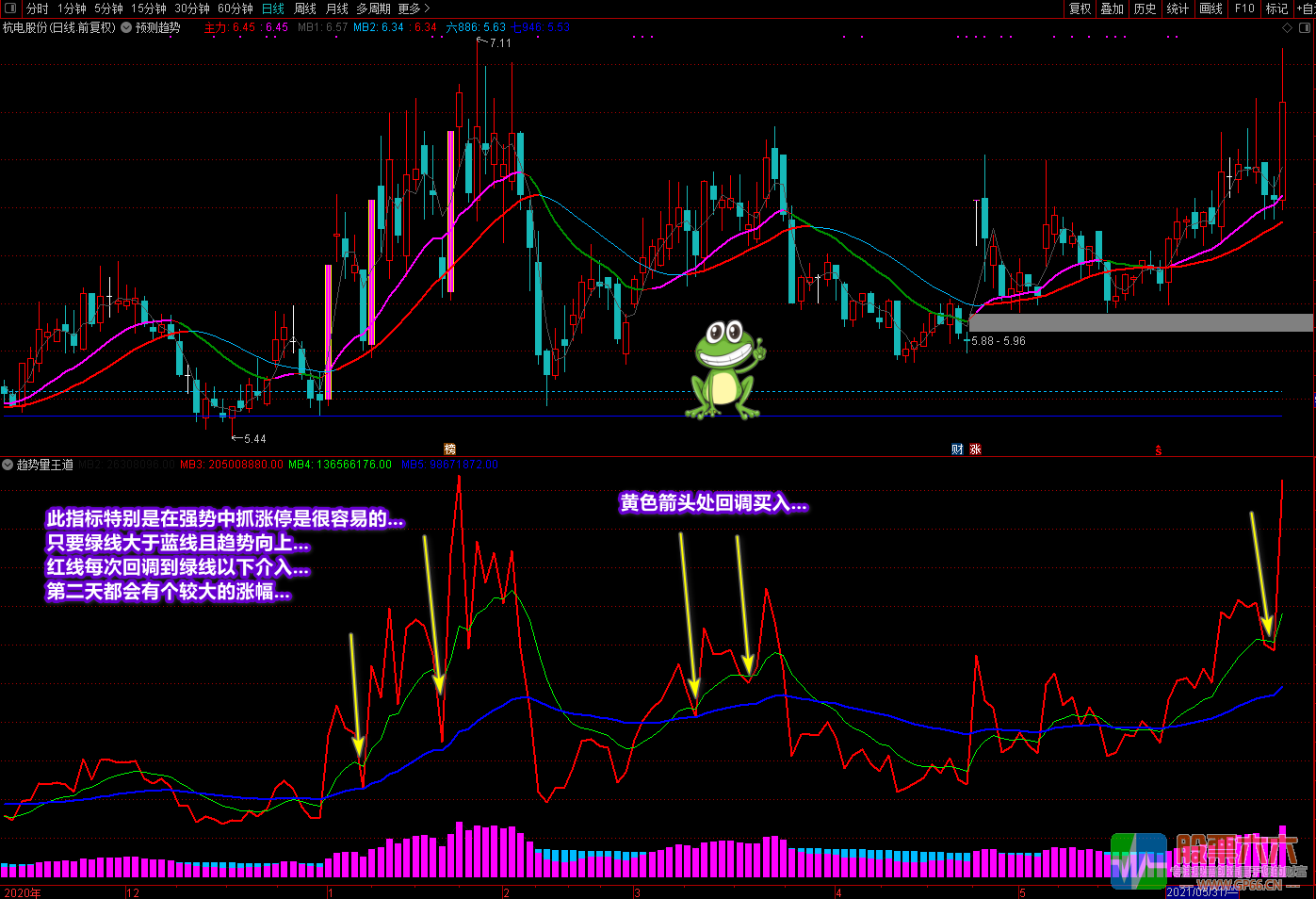Expand the 更多 periods menu
This screenshot has height=899, width=1316.
[414, 8]
